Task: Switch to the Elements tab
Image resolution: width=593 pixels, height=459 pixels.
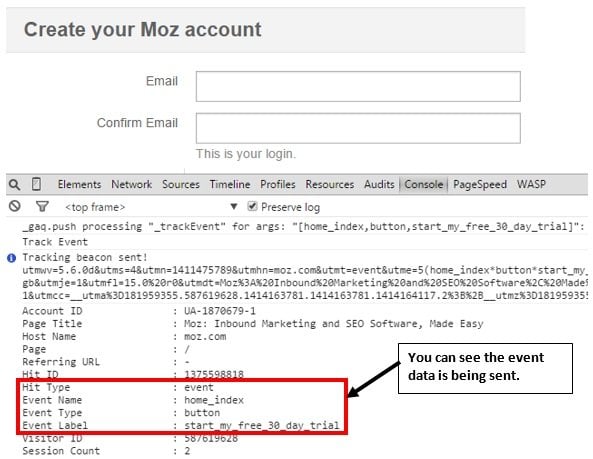Action: pos(79,185)
